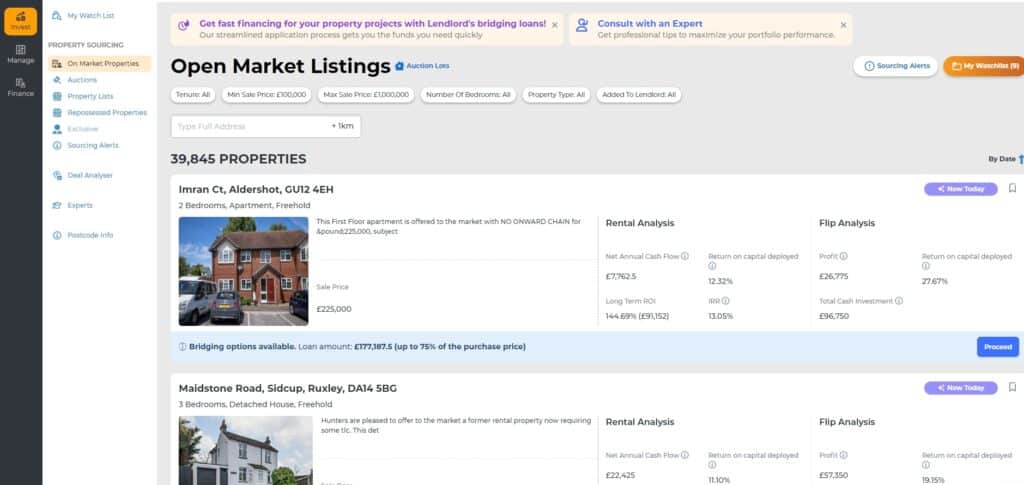Open Exclusive in sidebar
1024x485 pixels.
pos(75,129)
